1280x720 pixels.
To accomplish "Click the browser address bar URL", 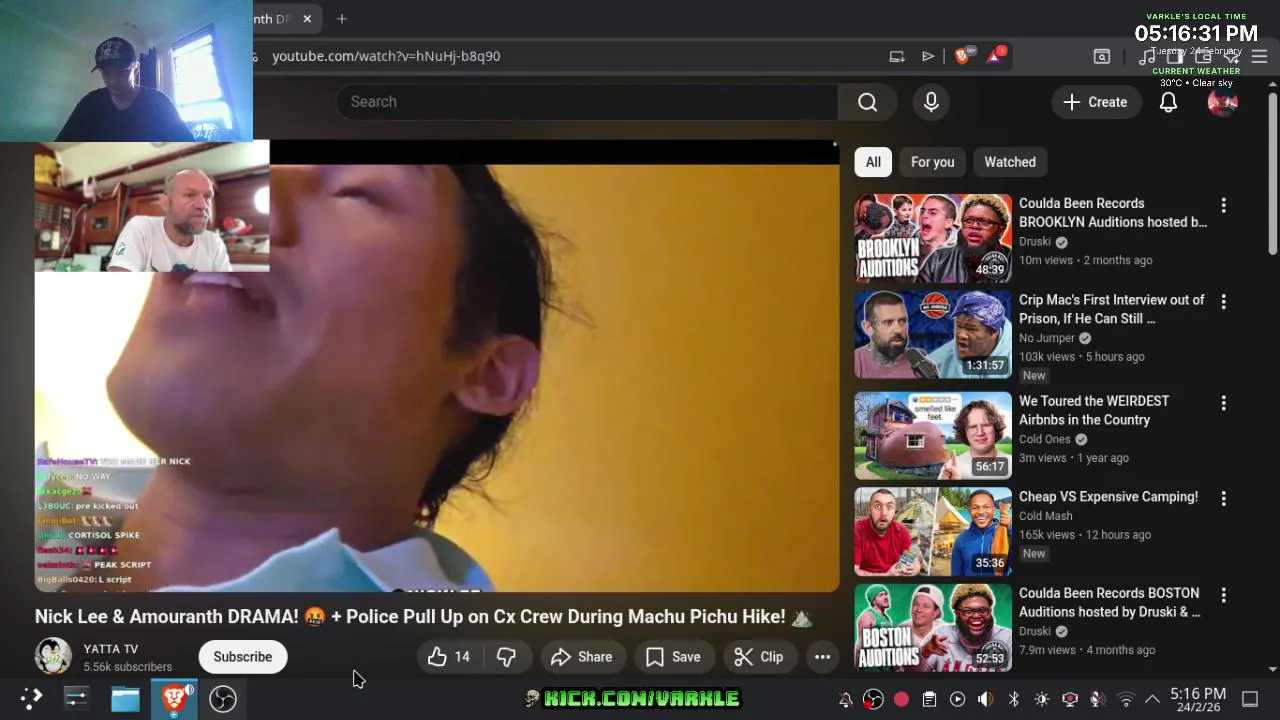I will coord(386,56).
